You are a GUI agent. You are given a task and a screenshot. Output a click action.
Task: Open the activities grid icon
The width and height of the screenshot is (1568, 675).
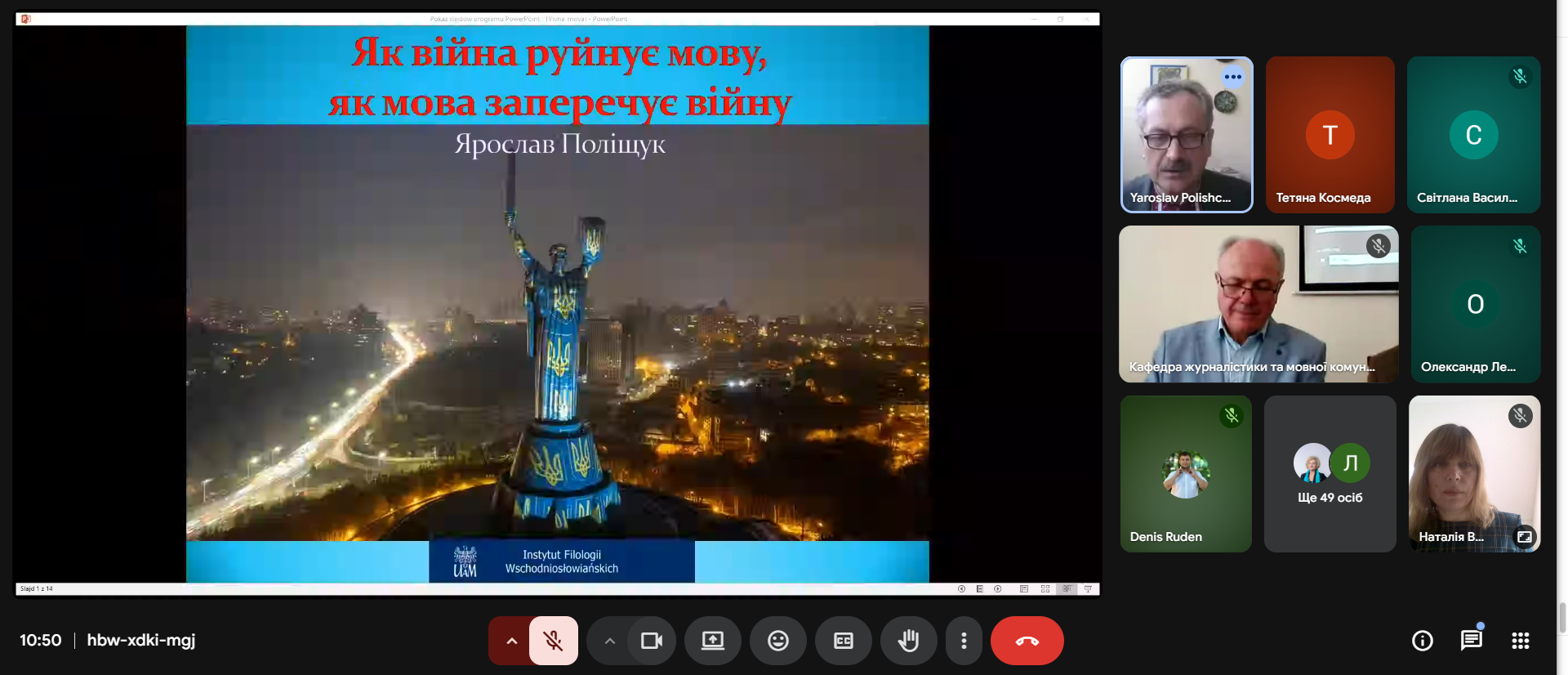1521,641
